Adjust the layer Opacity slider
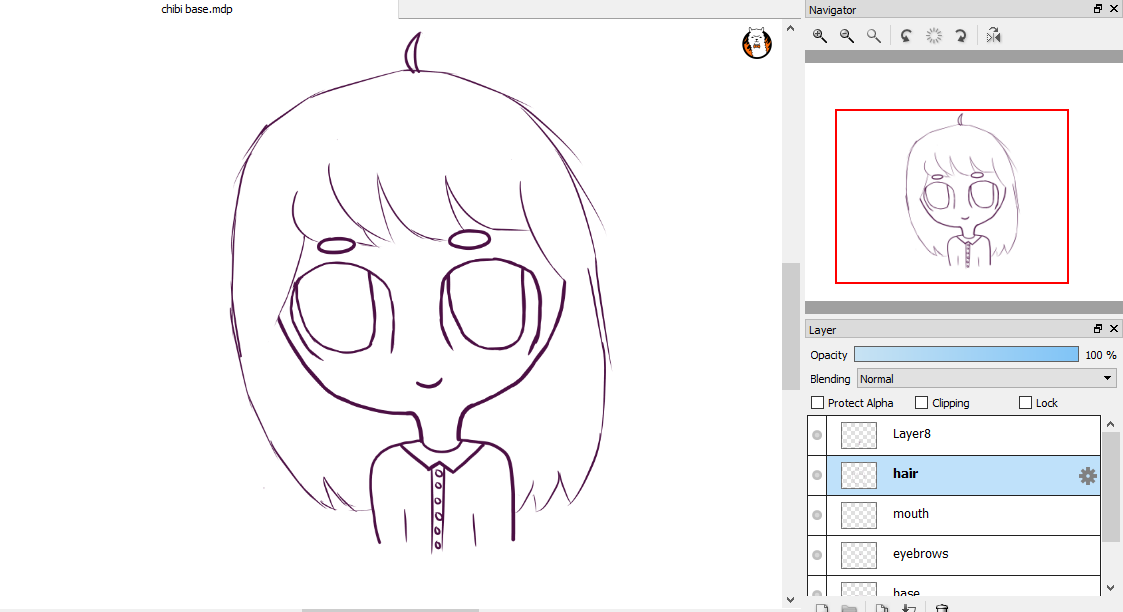Image resolution: width=1123 pixels, height=612 pixels. pos(966,354)
